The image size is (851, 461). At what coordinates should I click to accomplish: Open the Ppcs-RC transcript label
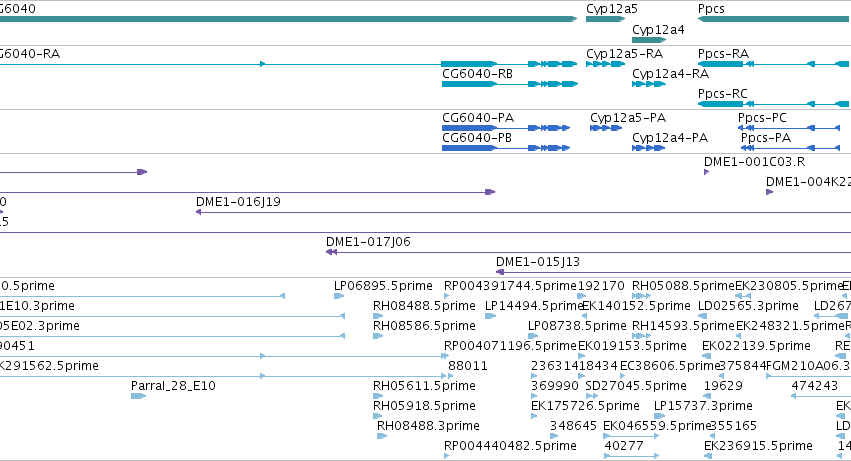(723, 94)
